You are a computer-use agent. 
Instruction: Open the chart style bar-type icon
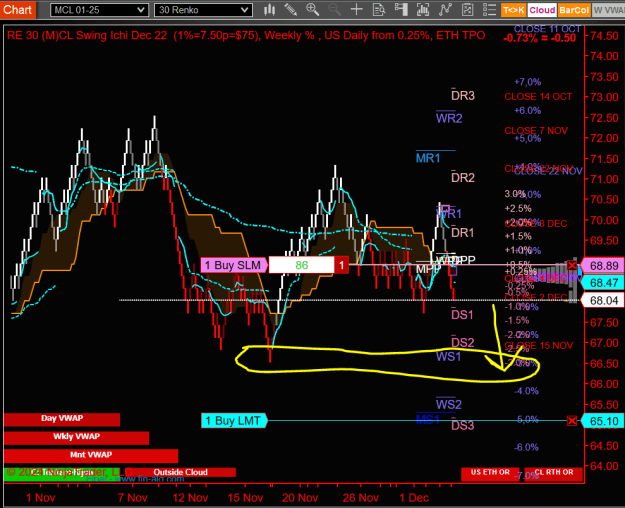[x=269, y=10]
